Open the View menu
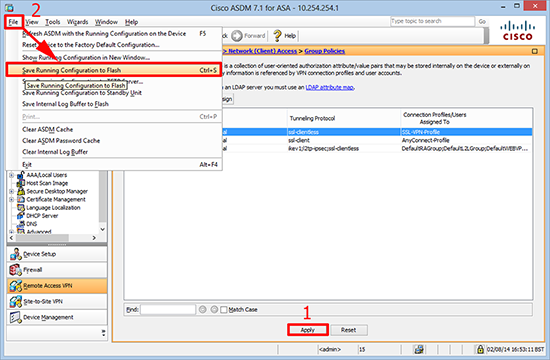 click(x=32, y=22)
